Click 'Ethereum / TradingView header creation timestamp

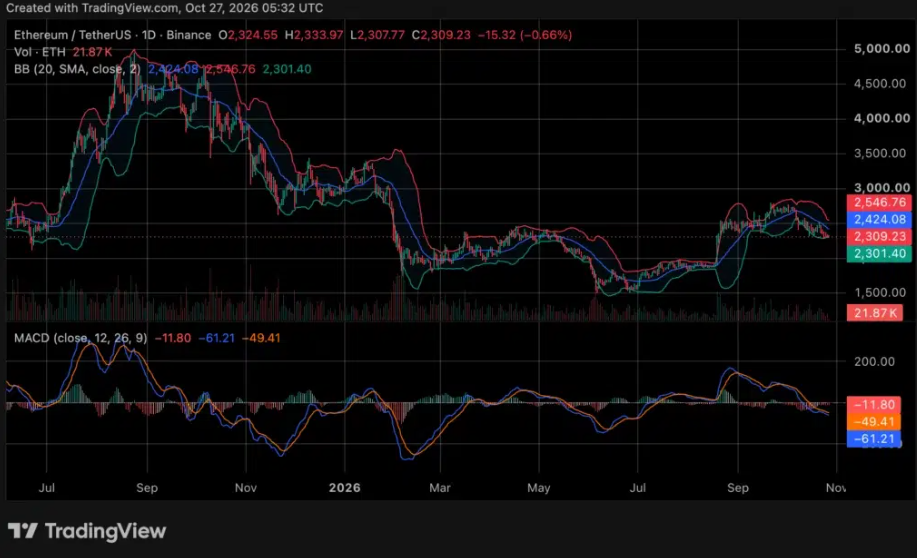[x=164, y=8]
